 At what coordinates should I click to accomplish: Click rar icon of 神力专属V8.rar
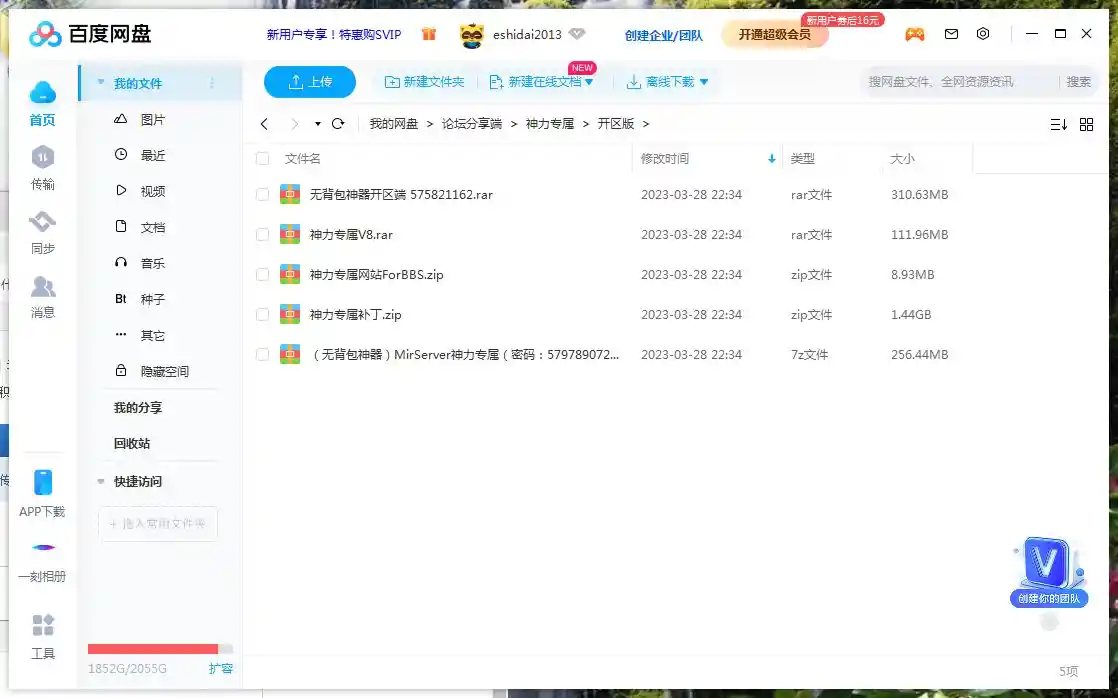[289, 235]
